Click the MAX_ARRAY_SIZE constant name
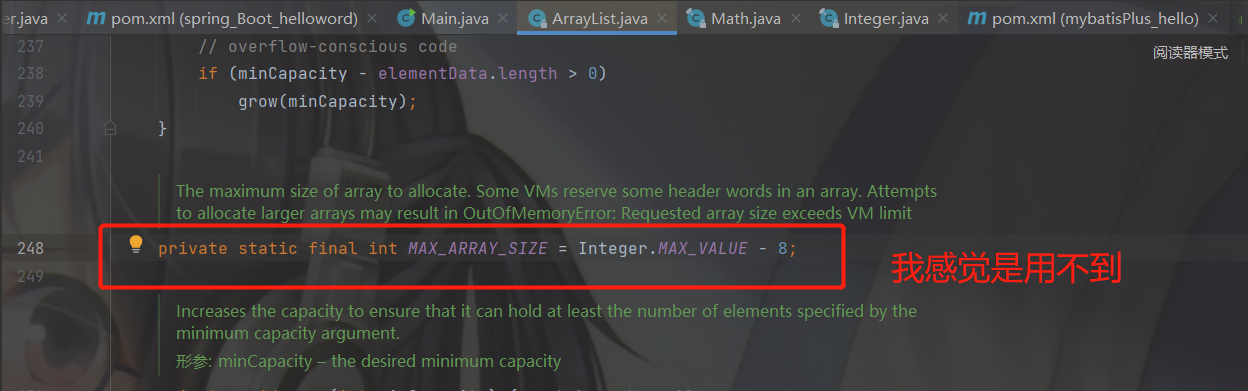 point(478,248)
